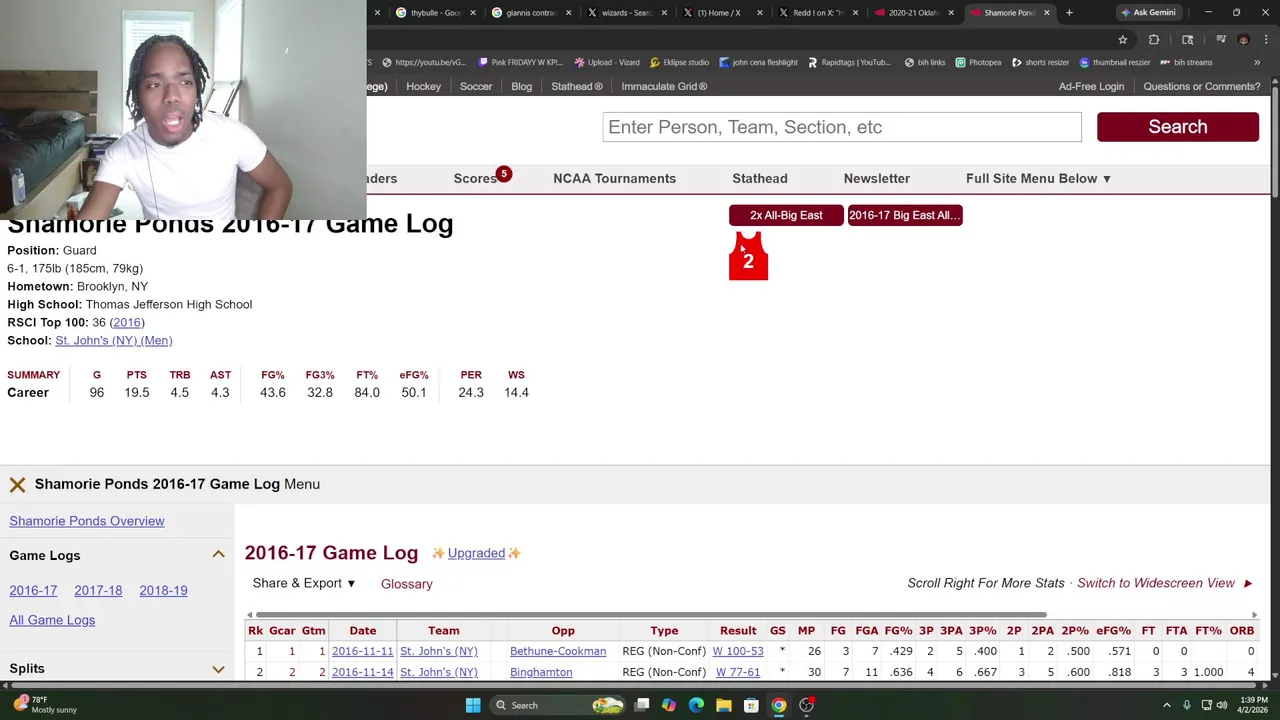Click the Chrome icon in the taskbar
Viewport: 1280px width, 720px height.
pyautogui.click(x=778, y=705)
